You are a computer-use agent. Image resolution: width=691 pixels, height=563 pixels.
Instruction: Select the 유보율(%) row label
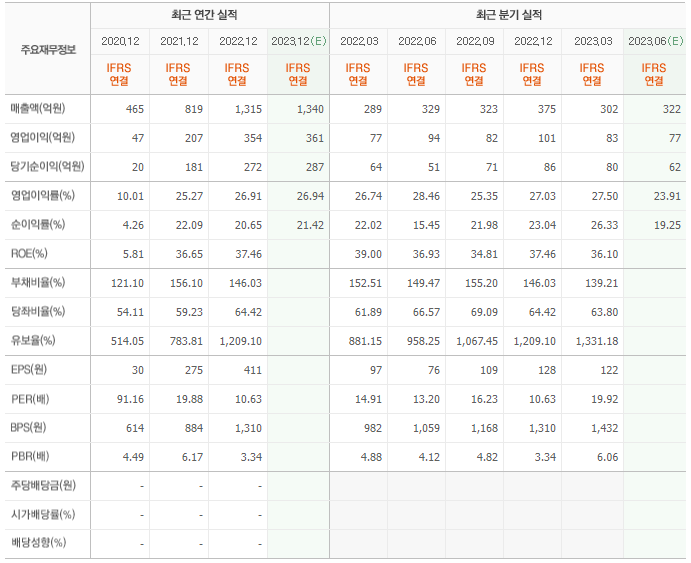(33, 340)
